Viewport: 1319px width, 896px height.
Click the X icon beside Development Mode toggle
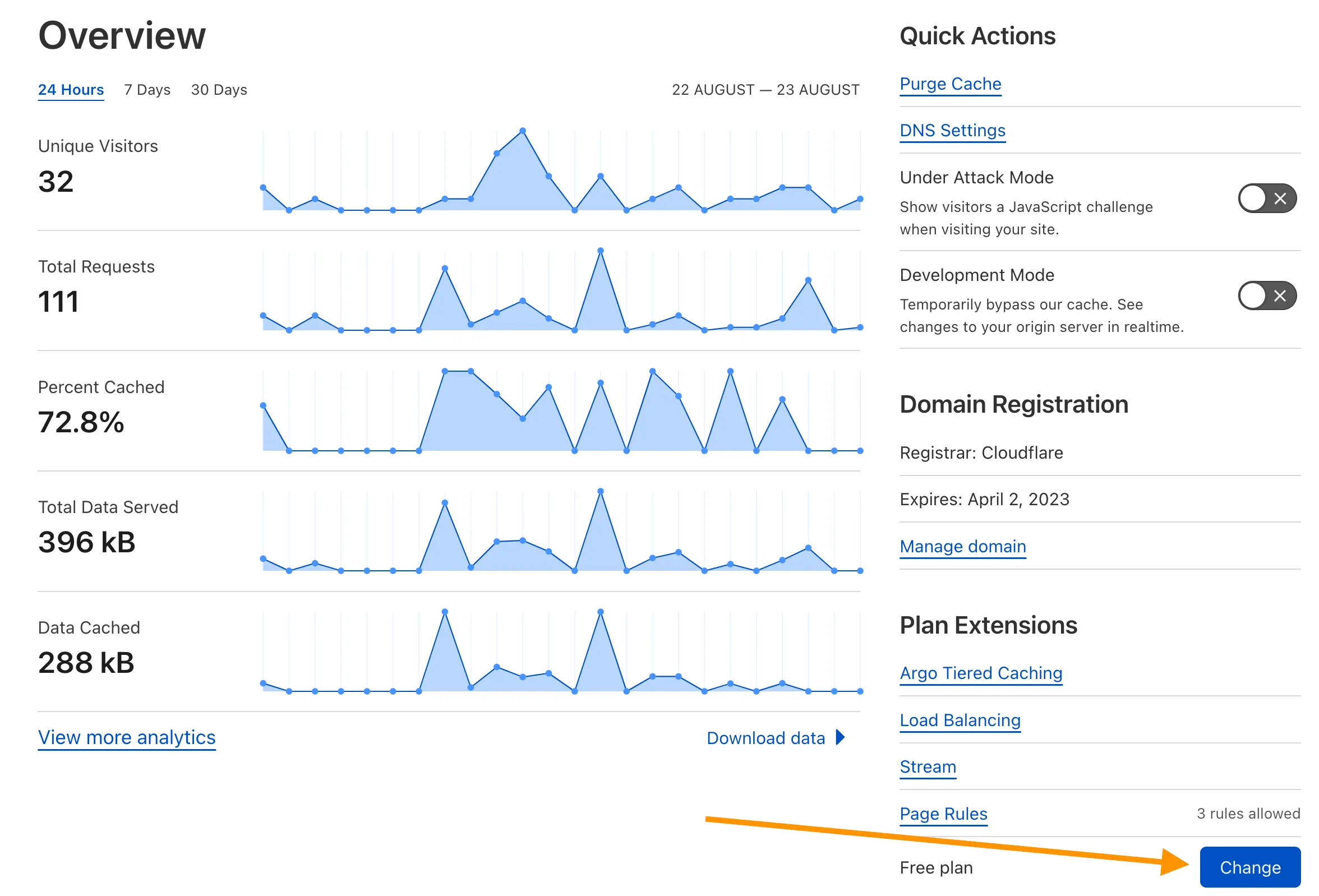(x=1279, y=295)
